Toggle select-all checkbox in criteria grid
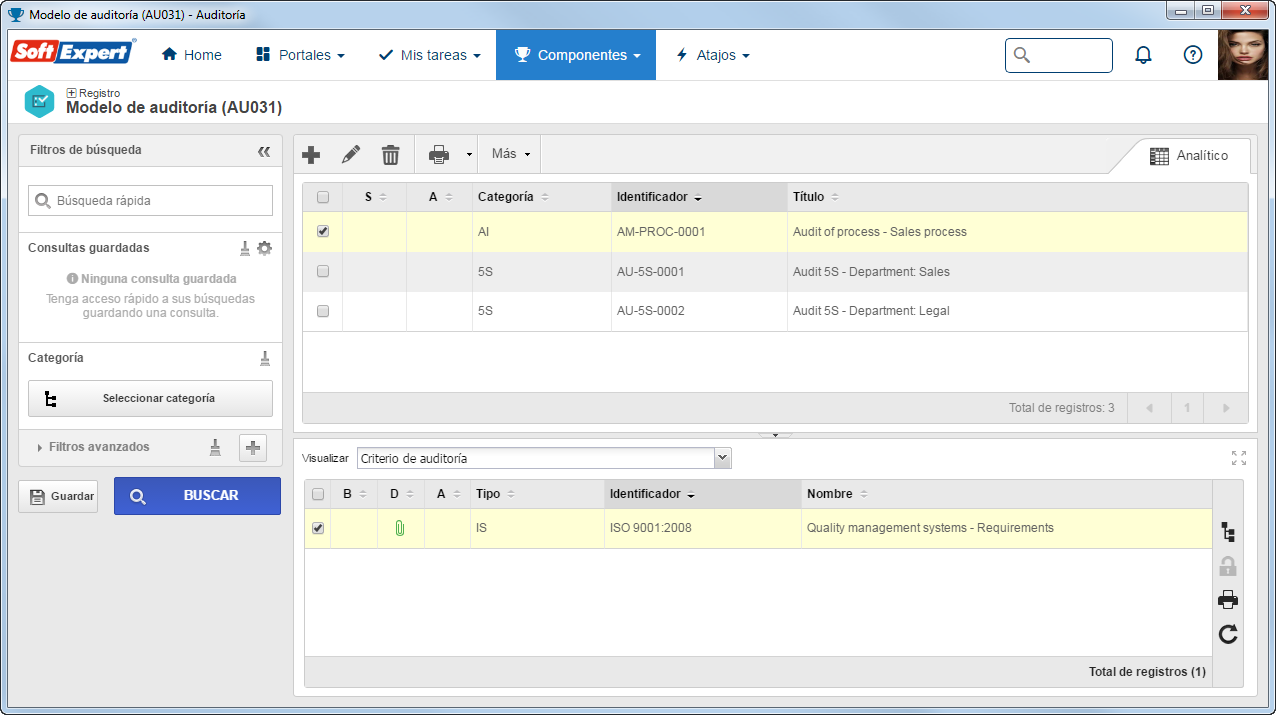1276x715 pixels. point(318,494)
